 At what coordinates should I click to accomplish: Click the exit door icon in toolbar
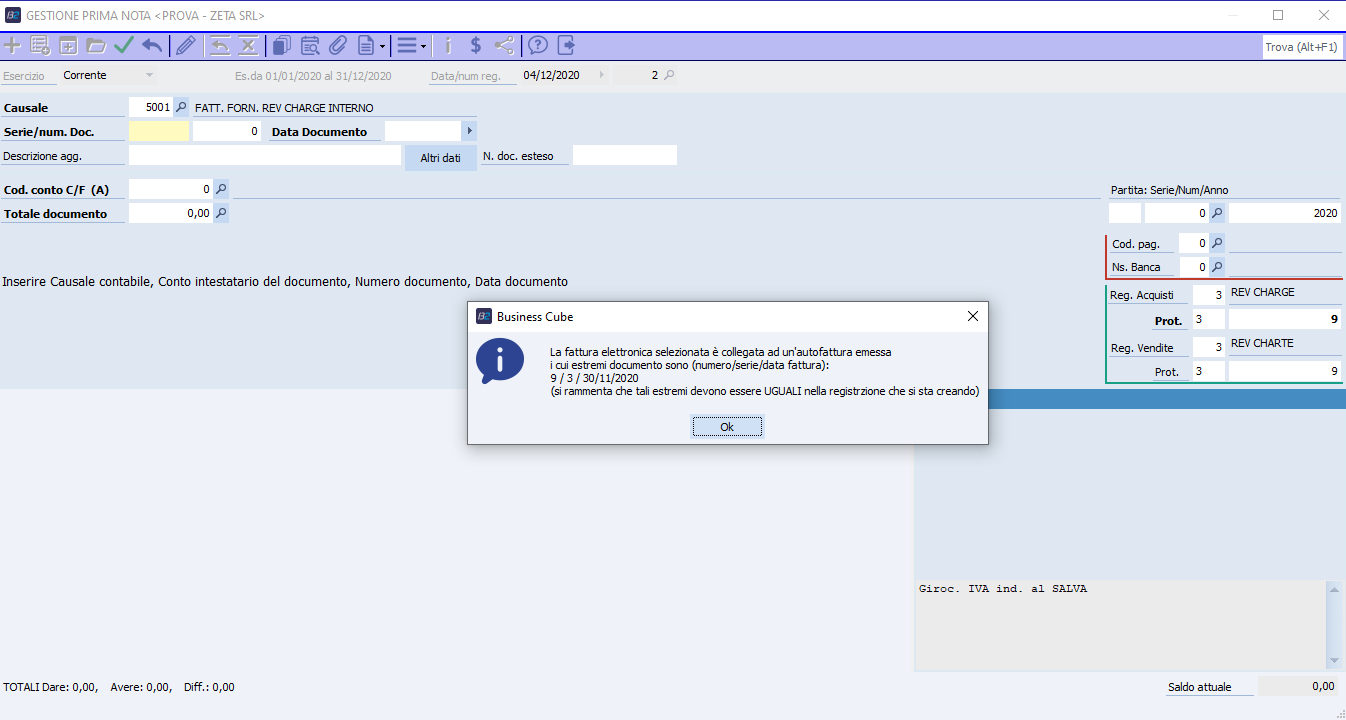[567, 46]
